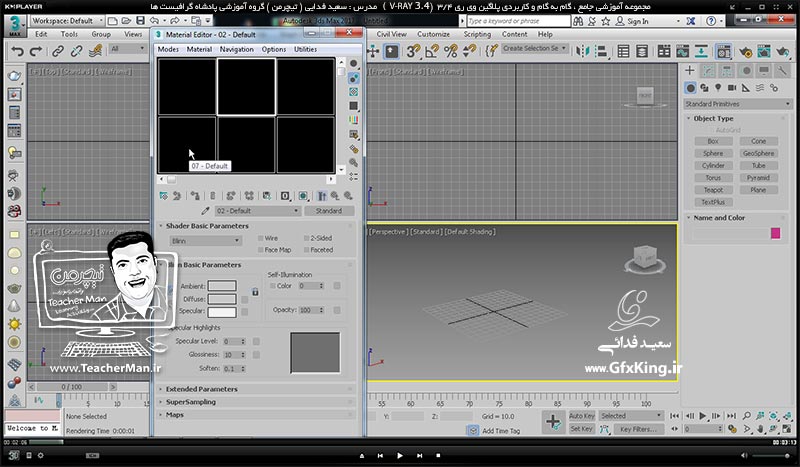Screen dimensions: 800x467
Task: Open the Selected key filter dropdown
Action: (x=631, y=416)
